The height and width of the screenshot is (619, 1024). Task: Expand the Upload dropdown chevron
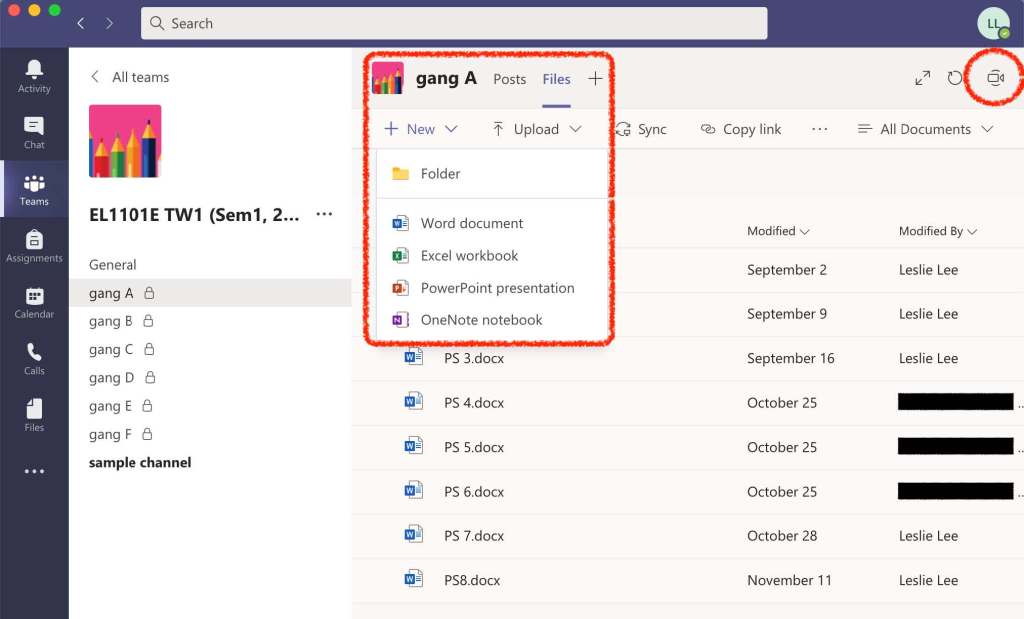point(575,128)
